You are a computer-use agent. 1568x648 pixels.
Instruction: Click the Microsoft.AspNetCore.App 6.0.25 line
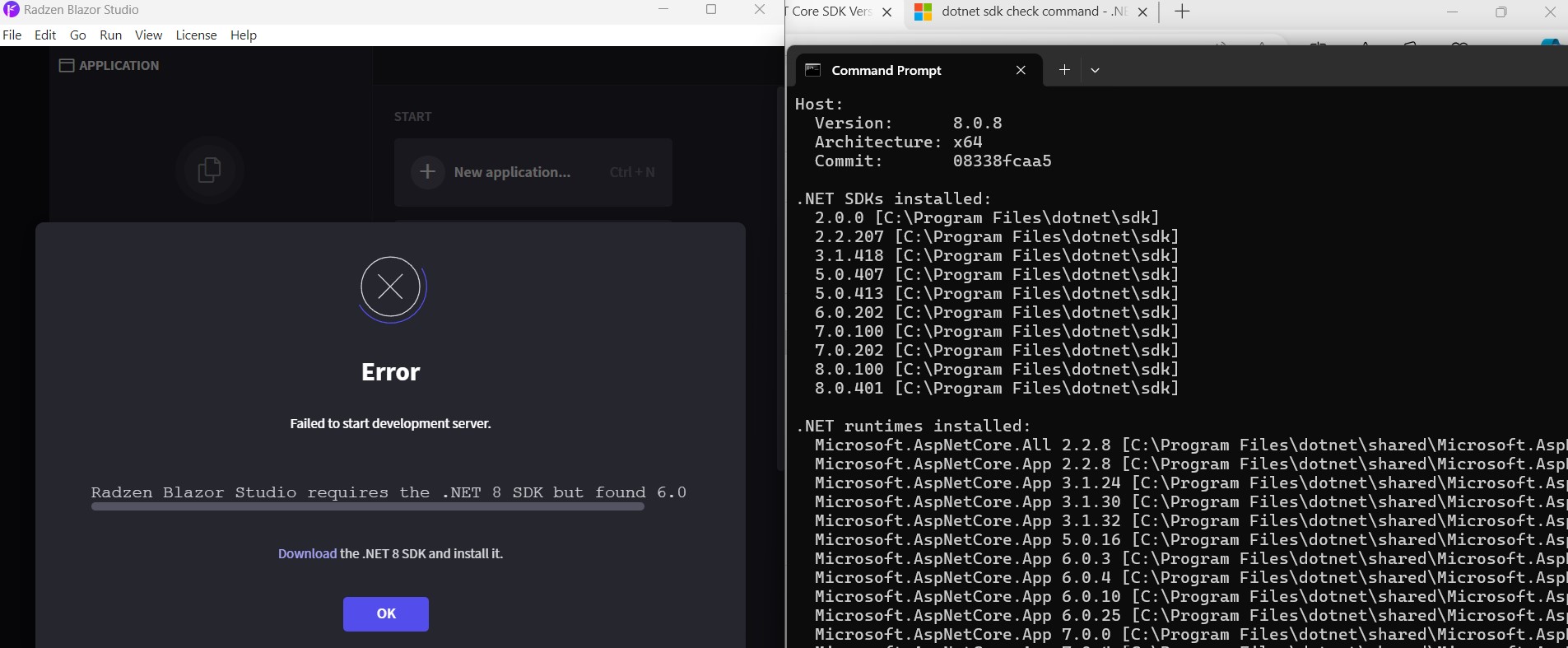tap(1190, 615)
